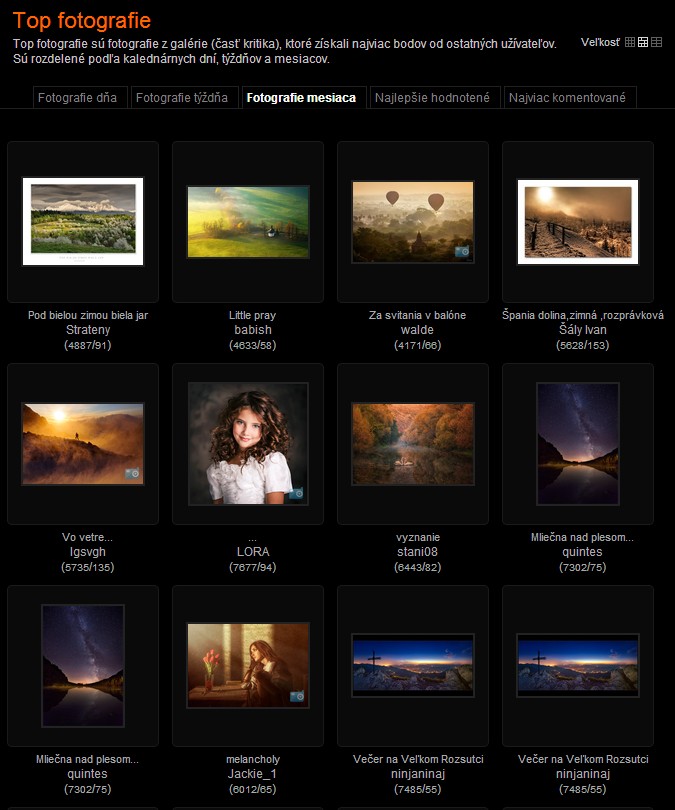Click camera icon on Vo vetre photo
Viewport: 675px width, 810px height.
[132, 473]
